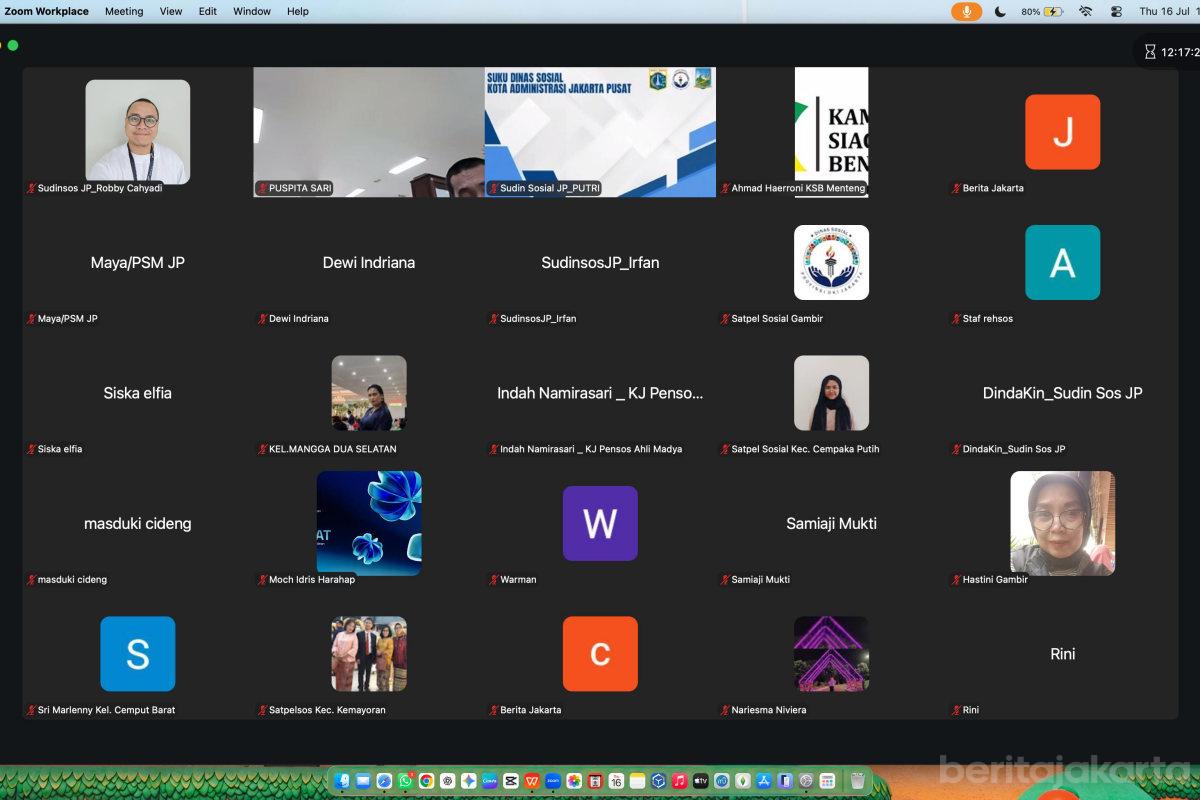The width and height of the screenshot is (1200, 800).
Task: Open Control Center from menu bar
Action: [x=1116, y=11]
